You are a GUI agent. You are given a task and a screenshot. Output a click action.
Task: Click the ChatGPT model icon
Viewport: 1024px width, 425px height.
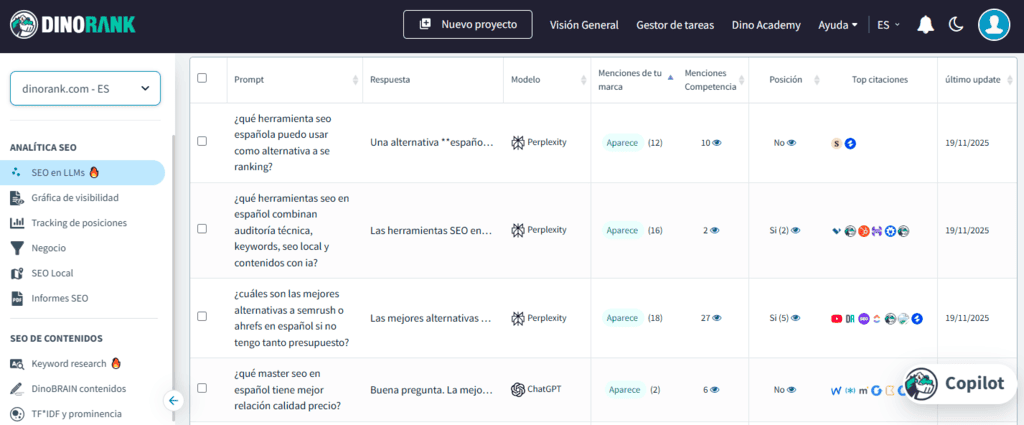pos(517,389)
